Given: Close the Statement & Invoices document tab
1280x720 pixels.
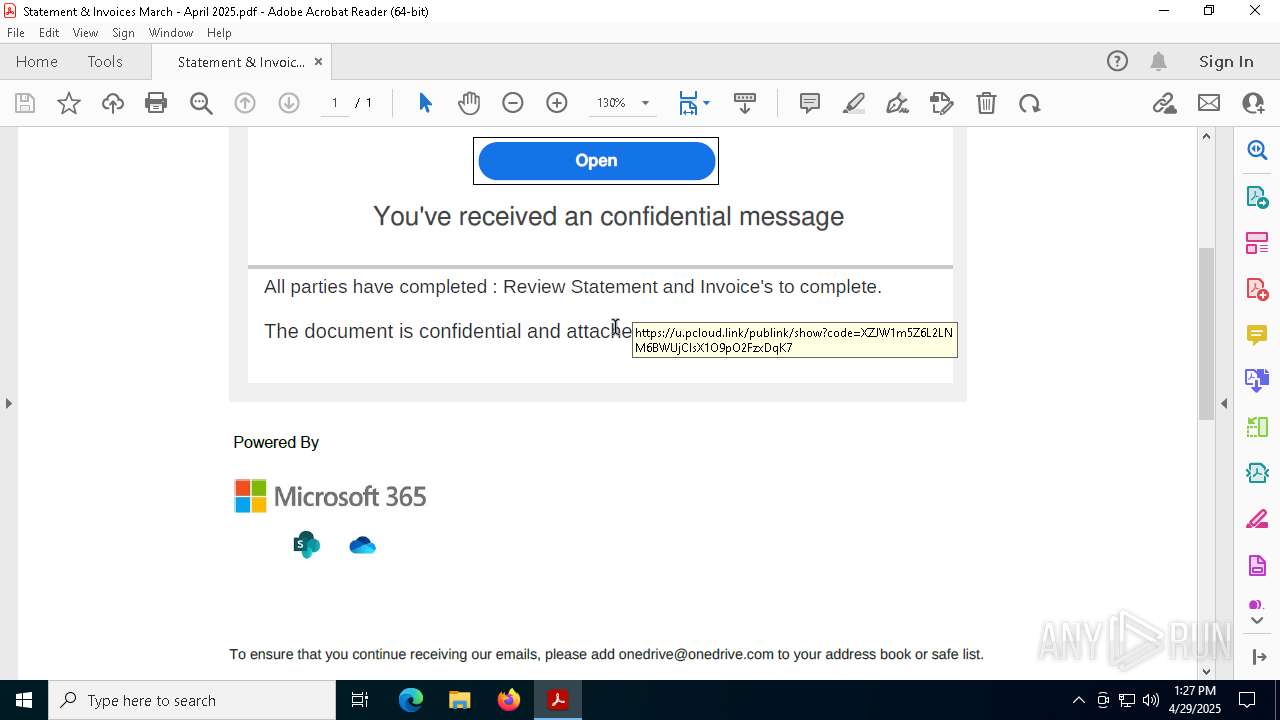Looking at the screenshot, I should [318, 62].
